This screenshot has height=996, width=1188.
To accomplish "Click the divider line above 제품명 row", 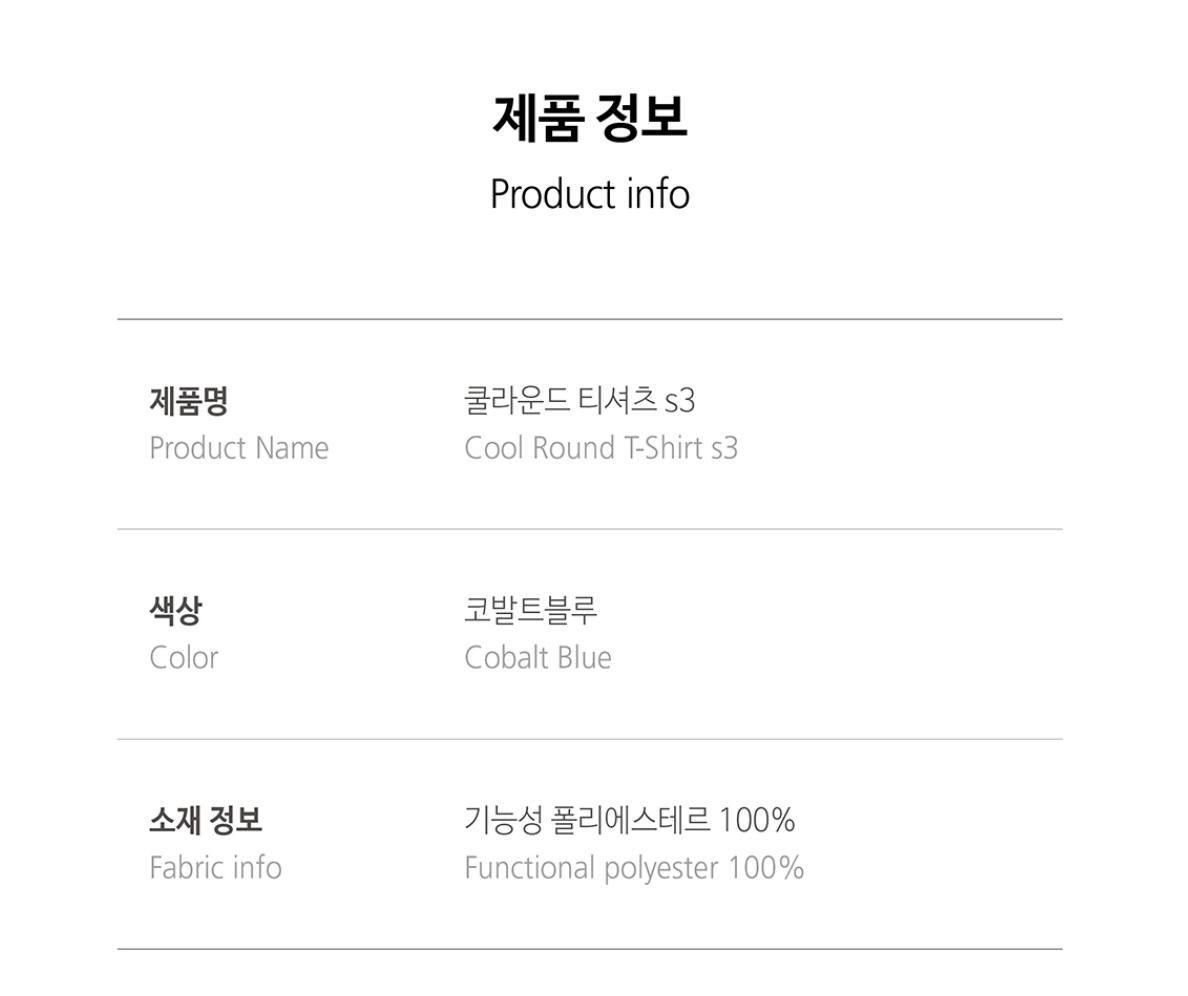I will coord(590,319).
